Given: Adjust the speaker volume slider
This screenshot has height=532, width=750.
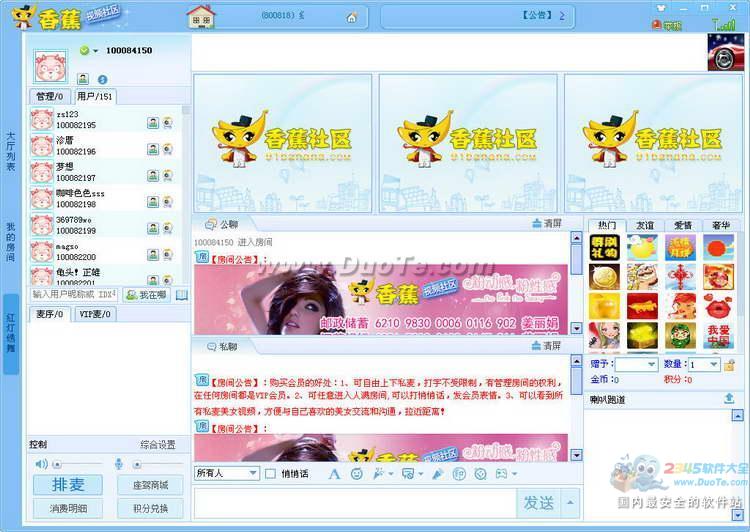Looking at the screenshot, I should [77, 464].
